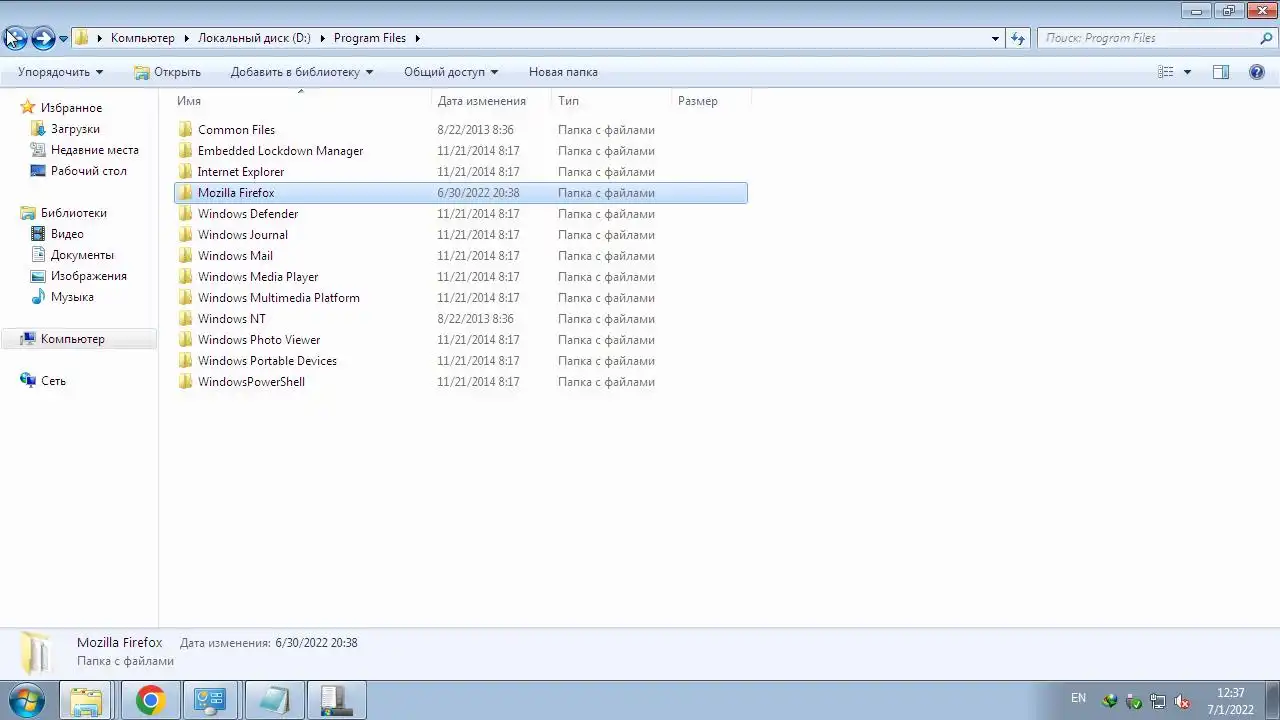Open the Общий доступ dropdown

pos(450,72)
